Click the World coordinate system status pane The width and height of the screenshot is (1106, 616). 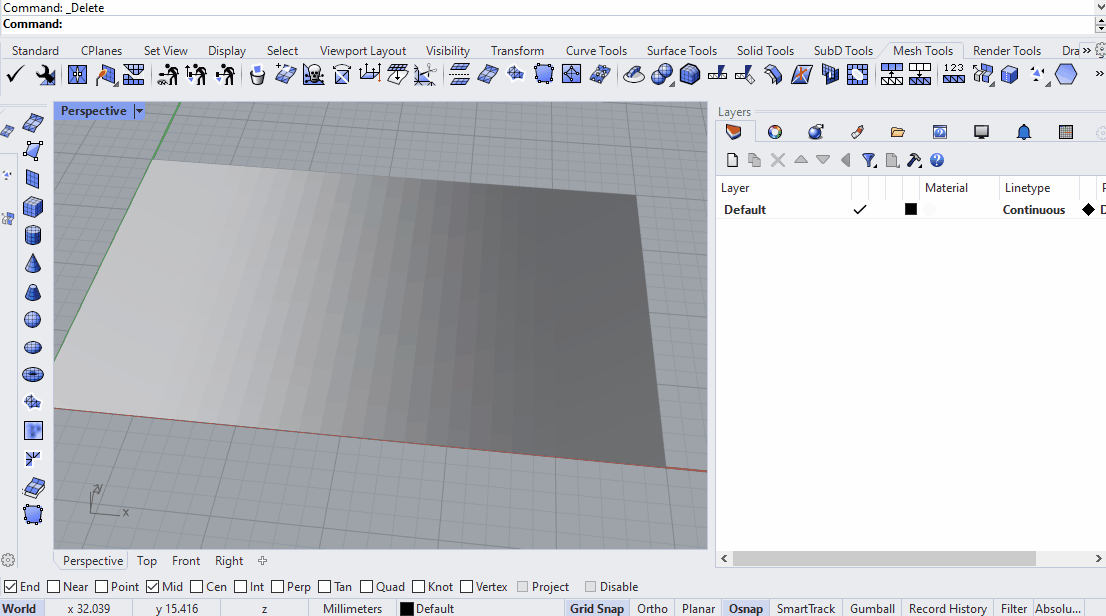click(22, 608)
